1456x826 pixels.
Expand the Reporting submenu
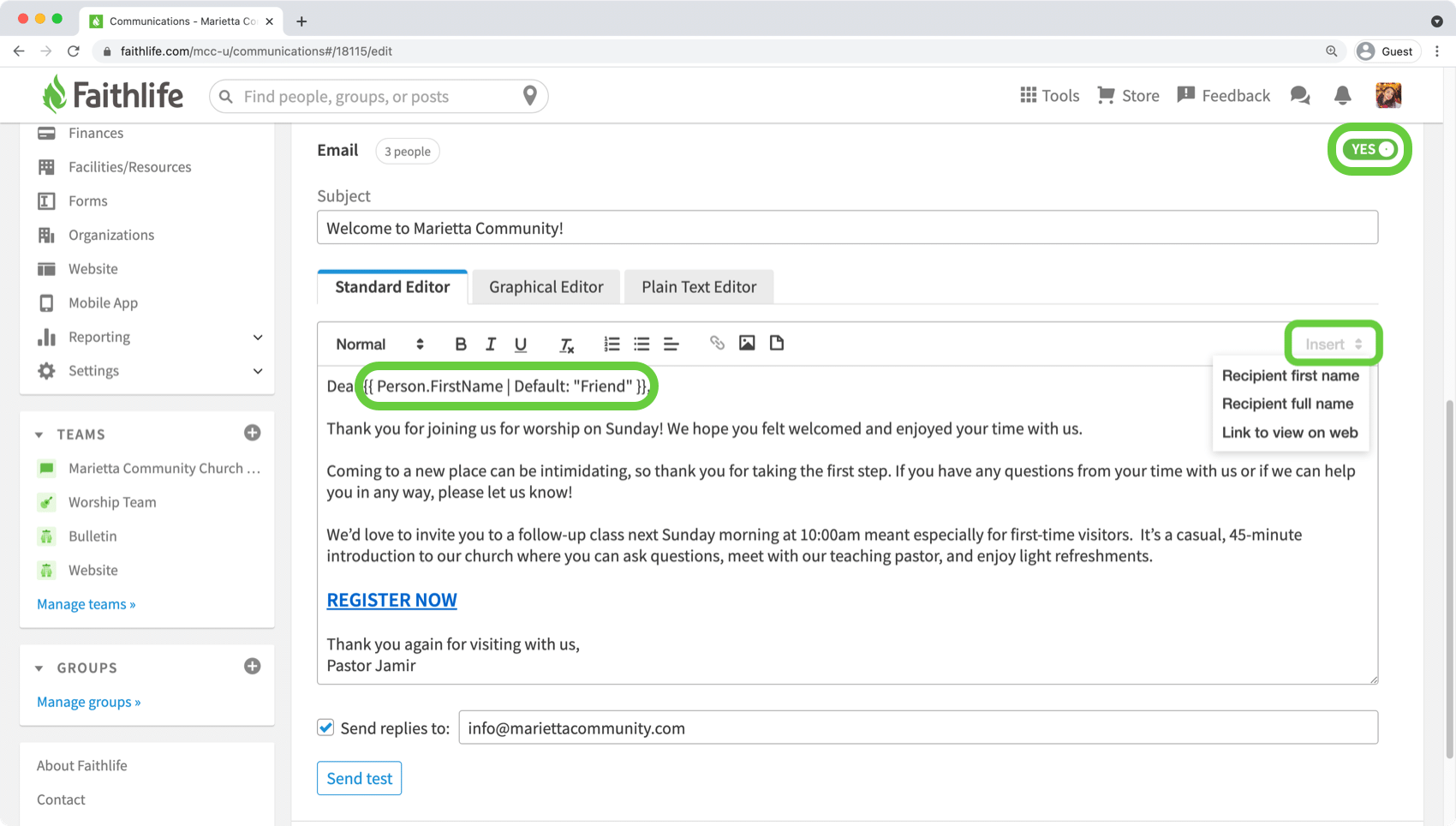[x=258, y=338]
